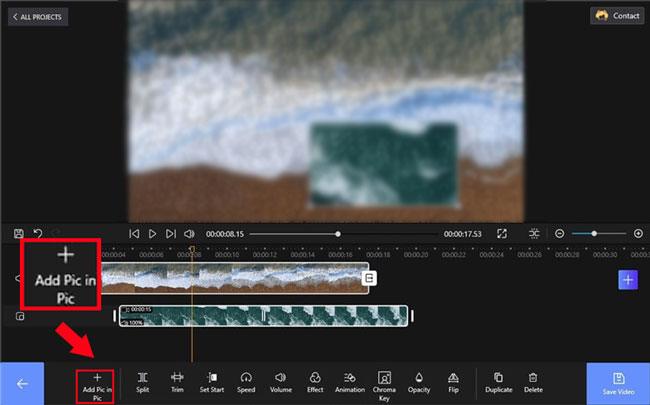Select the main beach video clip
This screenshot has width=650, height=405.
tap(235, 278)
